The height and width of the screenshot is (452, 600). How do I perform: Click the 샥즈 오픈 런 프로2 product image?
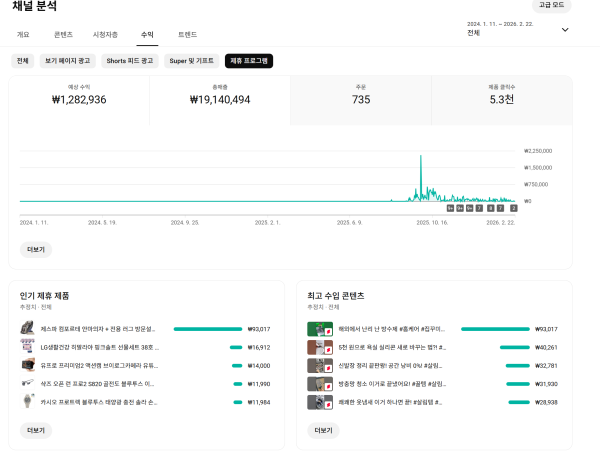(27, 383)
